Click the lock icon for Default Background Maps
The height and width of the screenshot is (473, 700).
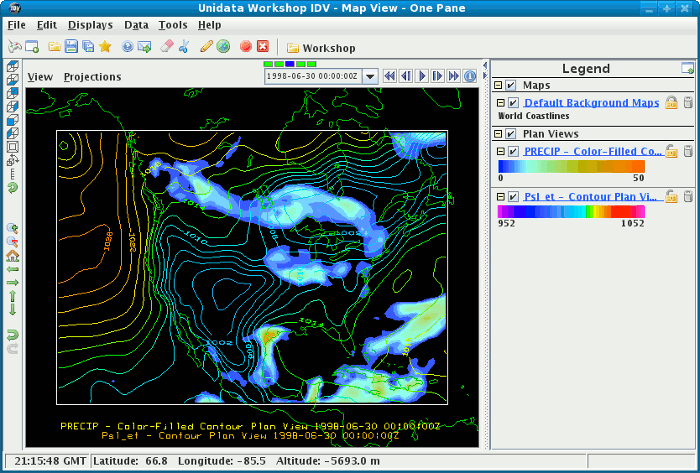coord(672,103)
